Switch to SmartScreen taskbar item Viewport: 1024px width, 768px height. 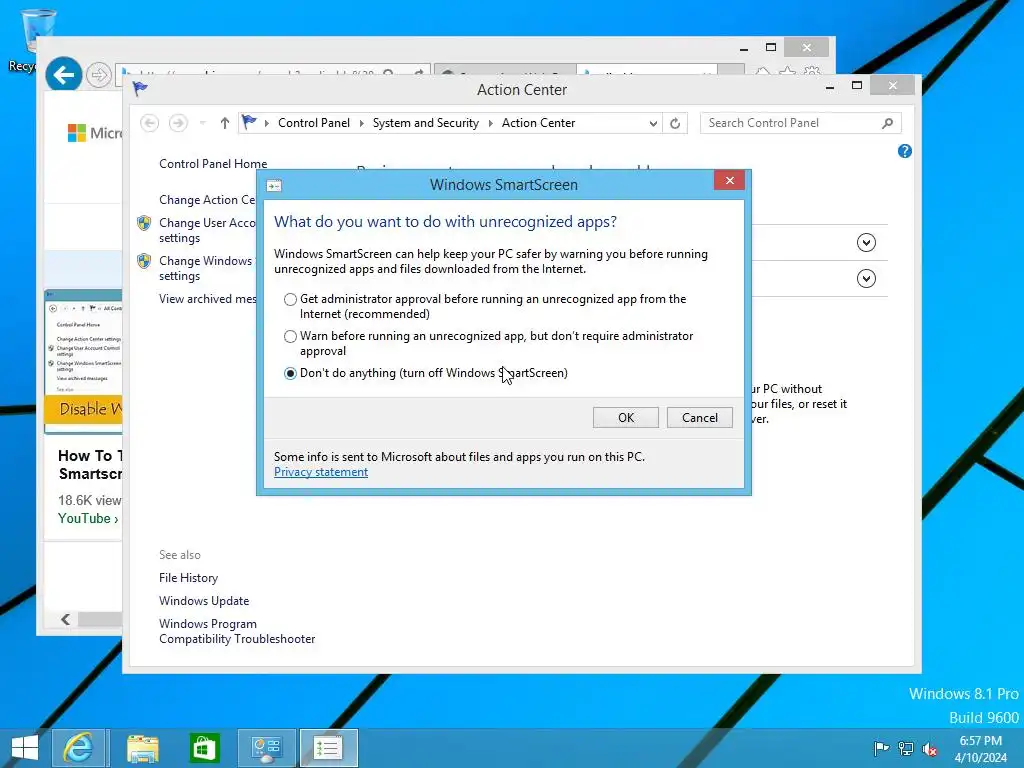coord(328,748)
